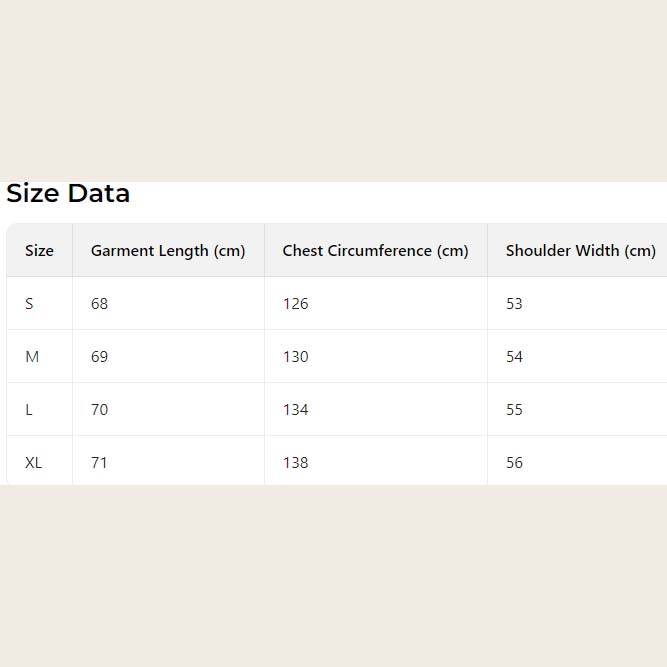Screen dimensions: 667x667
Task: Click garment length value 69
Action: 99,357
